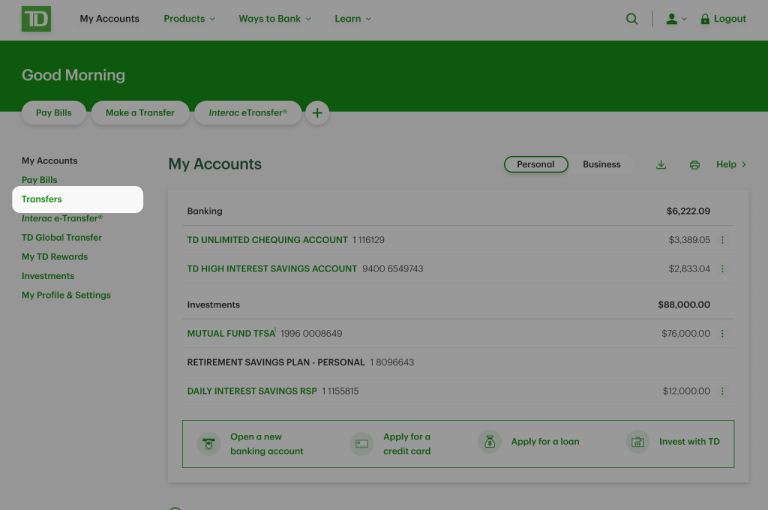Expand the Products dropdown menu
This screenshot has width=768, height=510.
(189, 19)
